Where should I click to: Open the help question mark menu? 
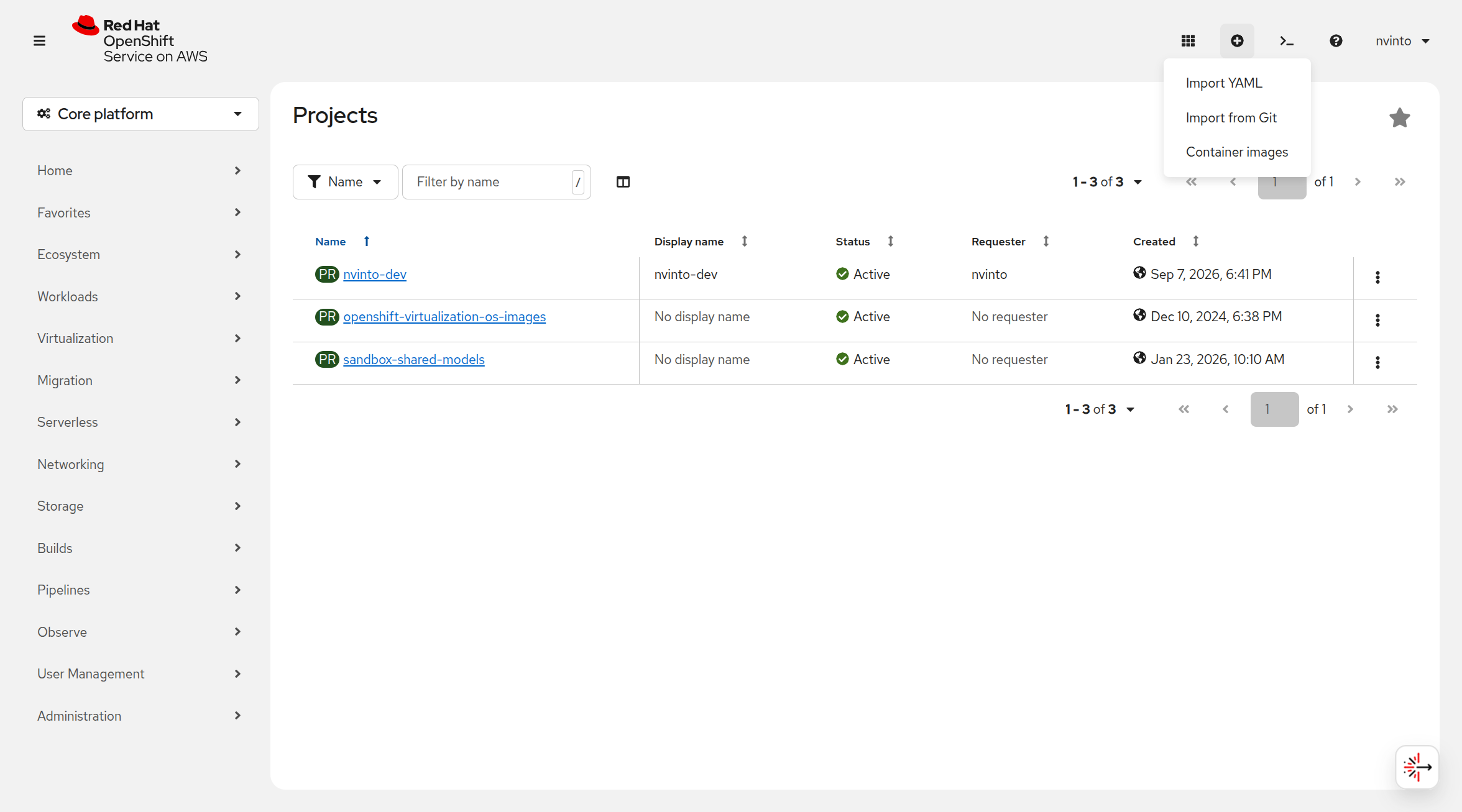[x=1336, y=41]
